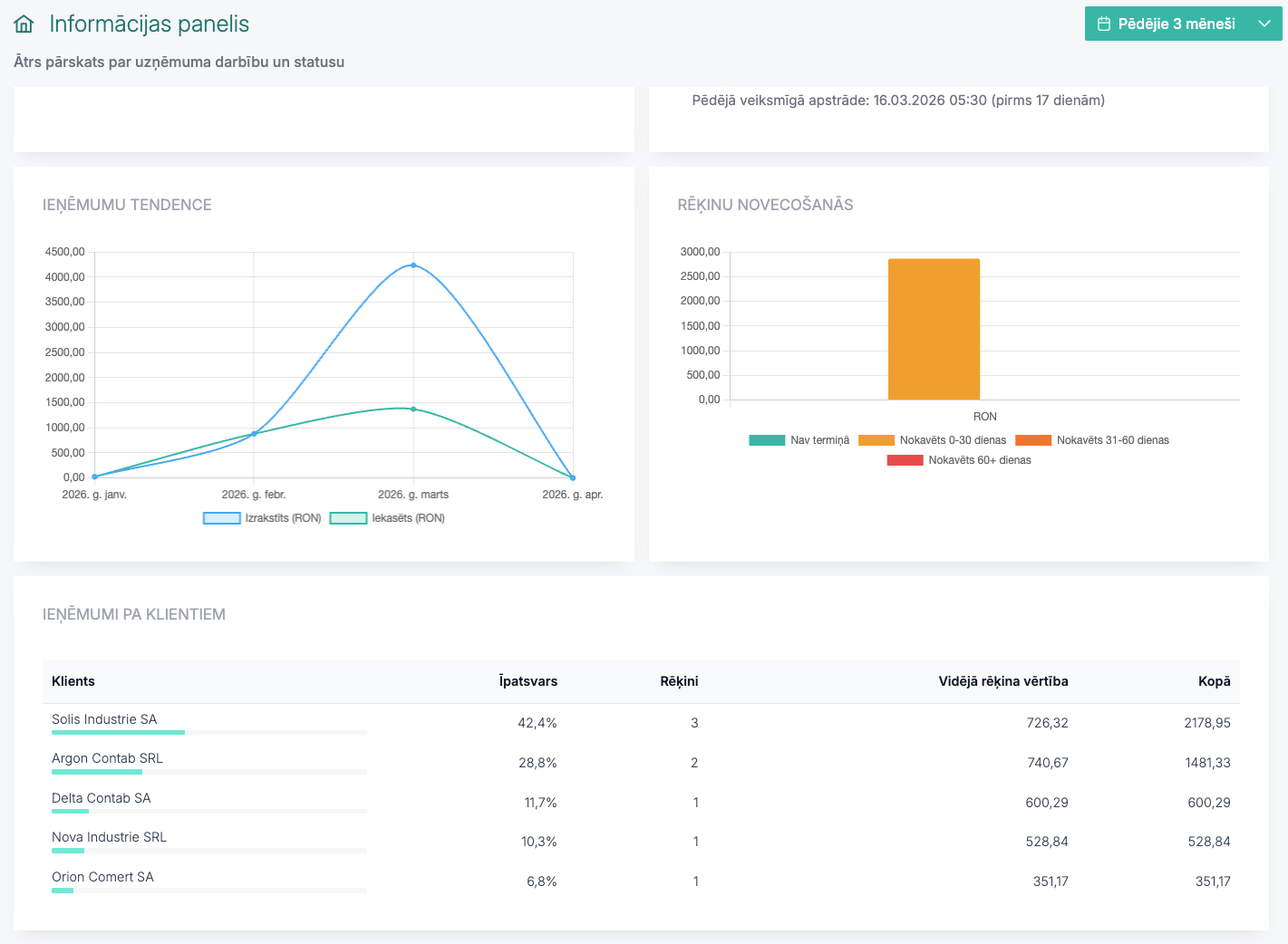
Task: Click the Delta Contab SA share progress bar
Action: click(208, 811)
